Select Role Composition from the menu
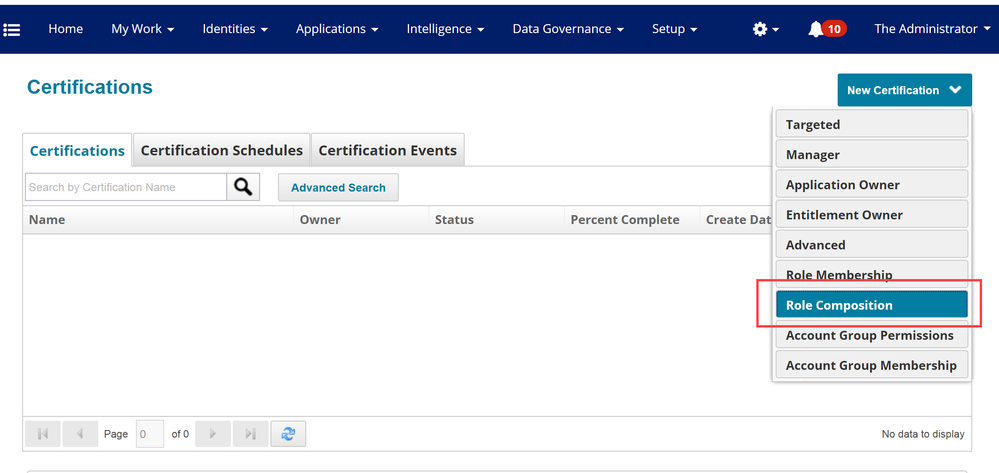 [x=871, y=305]
